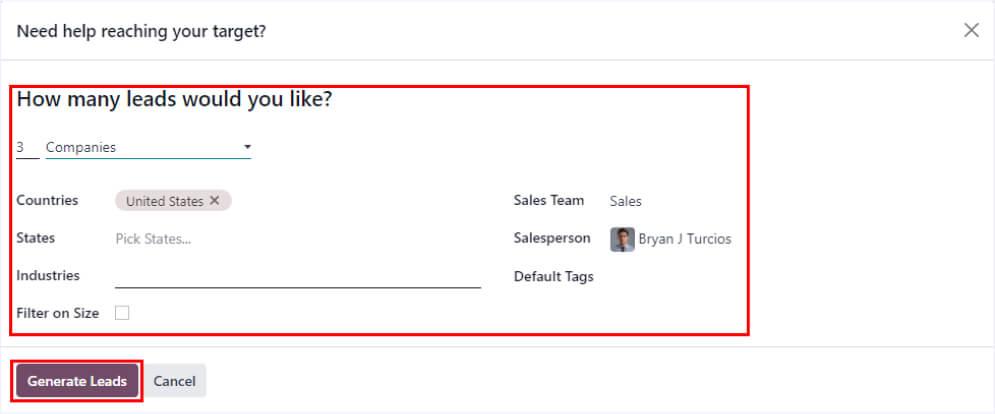This screenshot has height=414, width=995.
Task: Enable the Filter on Size checkbox
Action: (x=122, y=313)
